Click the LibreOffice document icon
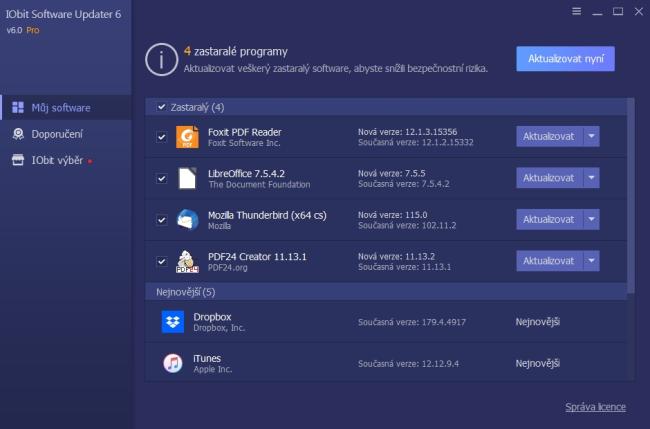 (x=187, y=178)
